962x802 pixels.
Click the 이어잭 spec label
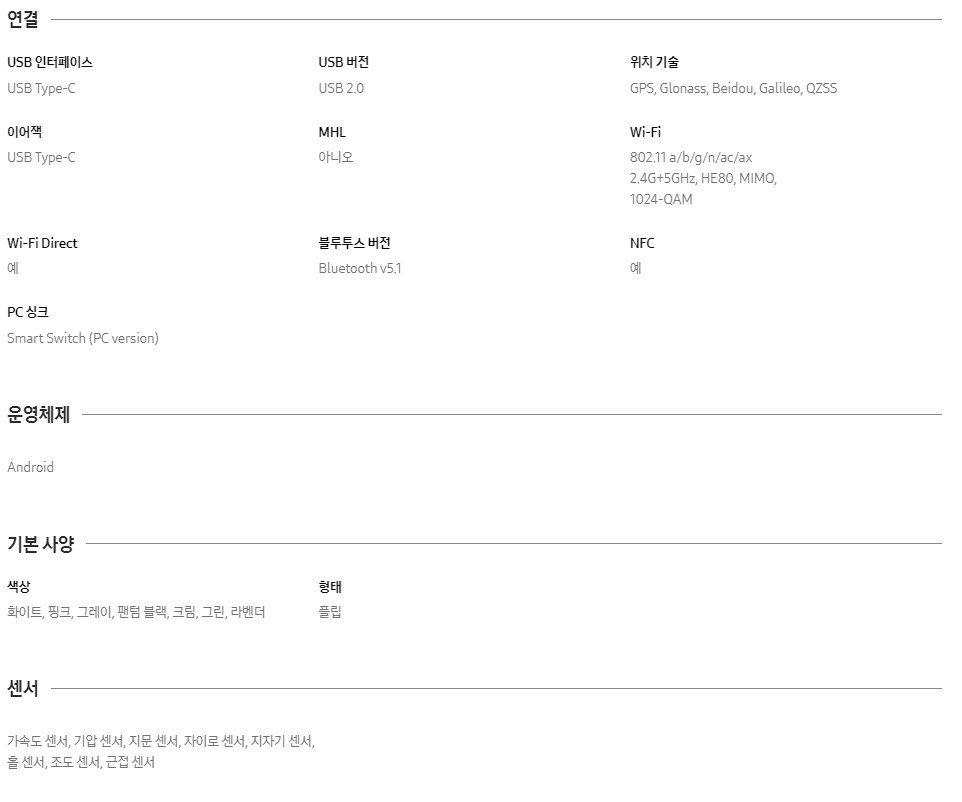(x=25, y=132)
